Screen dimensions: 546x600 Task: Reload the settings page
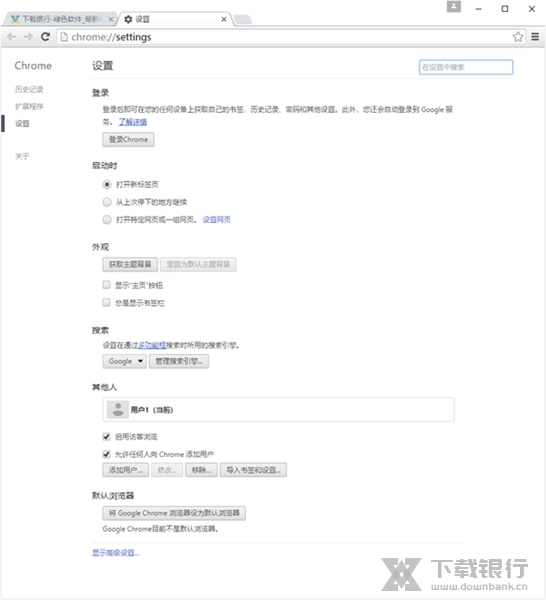(x=46, y=37)
